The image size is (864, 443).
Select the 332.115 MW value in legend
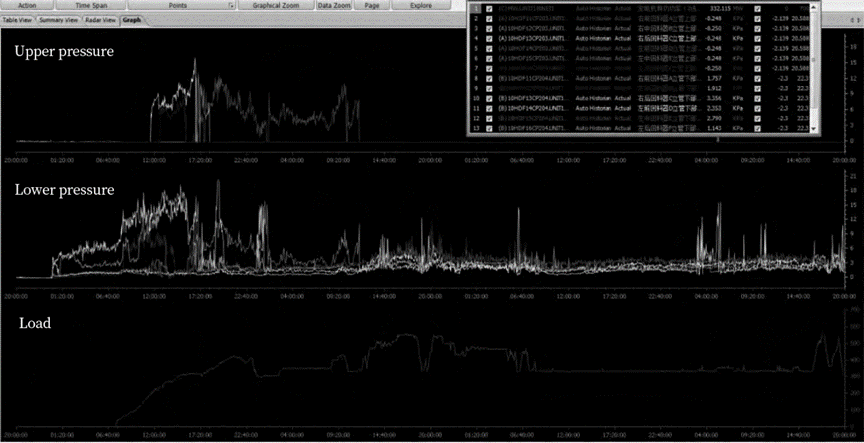click(720, 9)
